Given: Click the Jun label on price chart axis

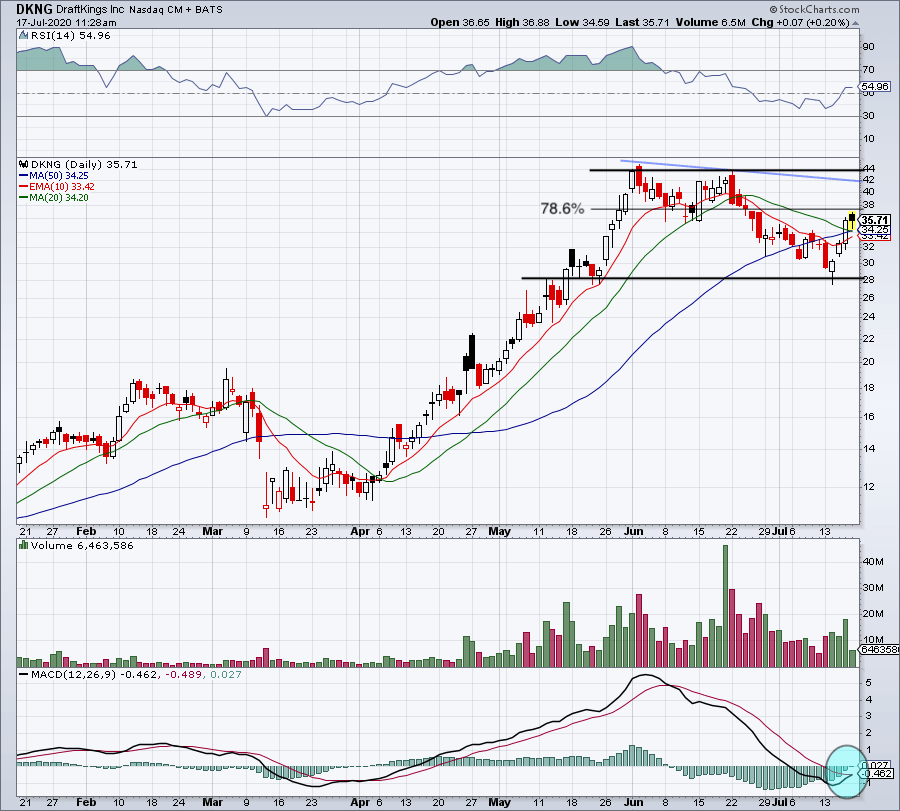Looking at the screenshot, I should tap(632, 531).
